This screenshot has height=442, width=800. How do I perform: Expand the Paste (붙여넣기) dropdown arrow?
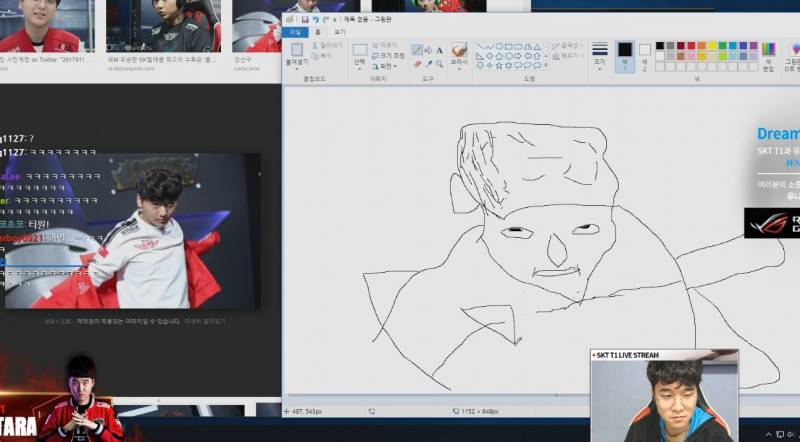(x=297, y=68)
